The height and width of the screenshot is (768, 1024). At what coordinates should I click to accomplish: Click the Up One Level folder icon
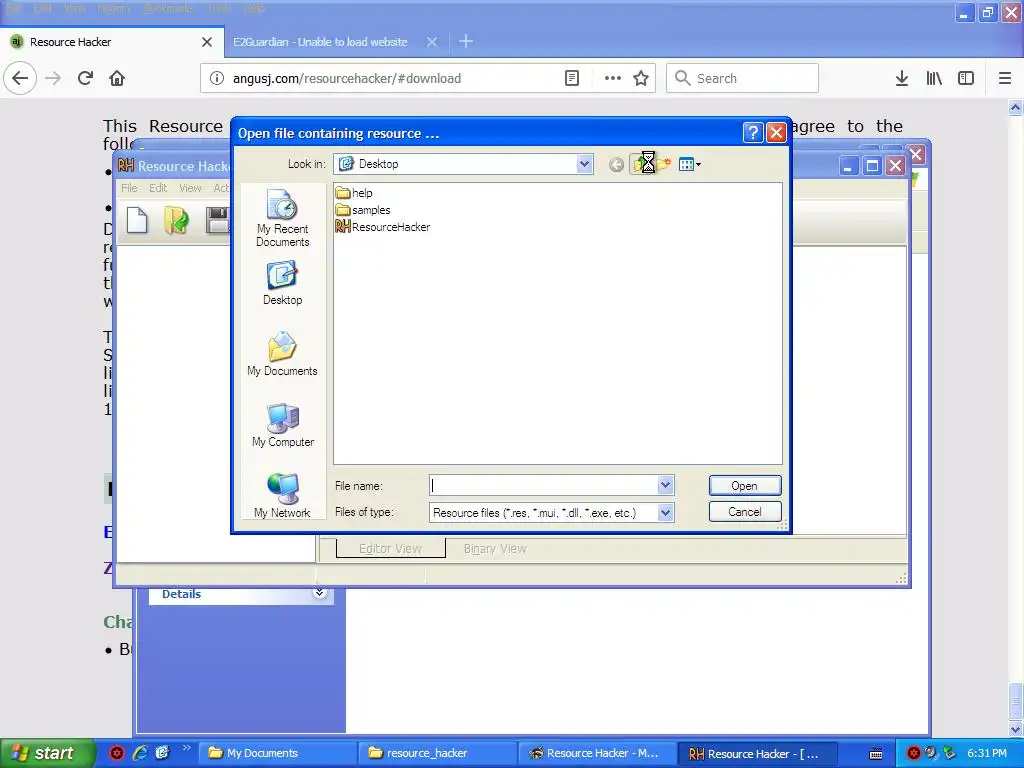639,165
